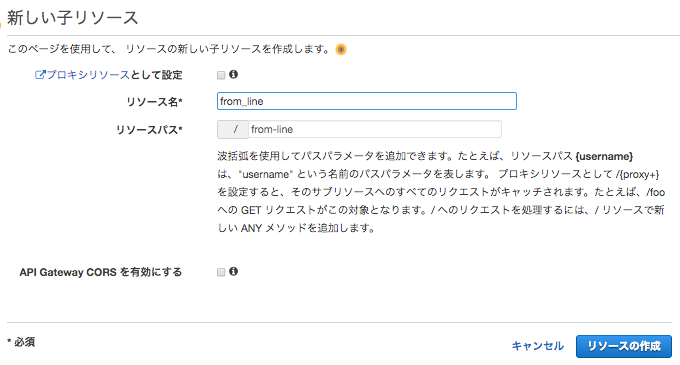
Task: Click the キャンセル link
Action: tap(537, 346)
